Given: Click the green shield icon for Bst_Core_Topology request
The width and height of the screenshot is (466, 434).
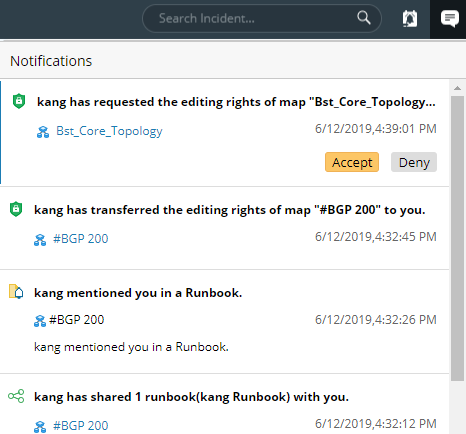Looking at the screenshot, I should pos(19,101).
